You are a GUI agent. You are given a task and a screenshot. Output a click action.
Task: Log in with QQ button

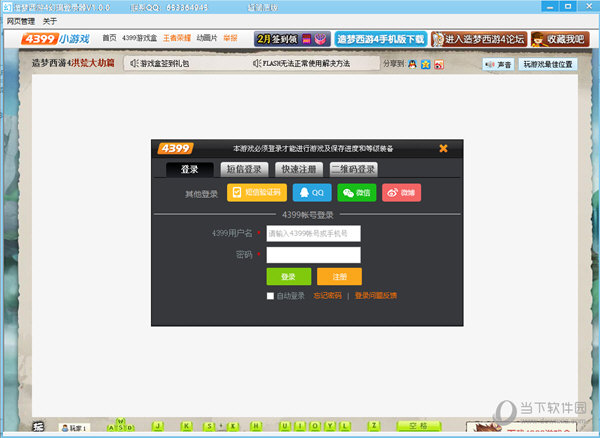coord(312,192)
